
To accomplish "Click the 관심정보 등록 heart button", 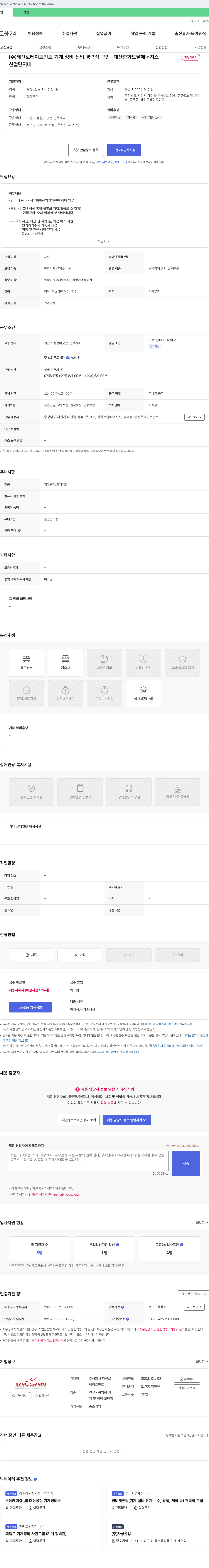I will 86,150.
